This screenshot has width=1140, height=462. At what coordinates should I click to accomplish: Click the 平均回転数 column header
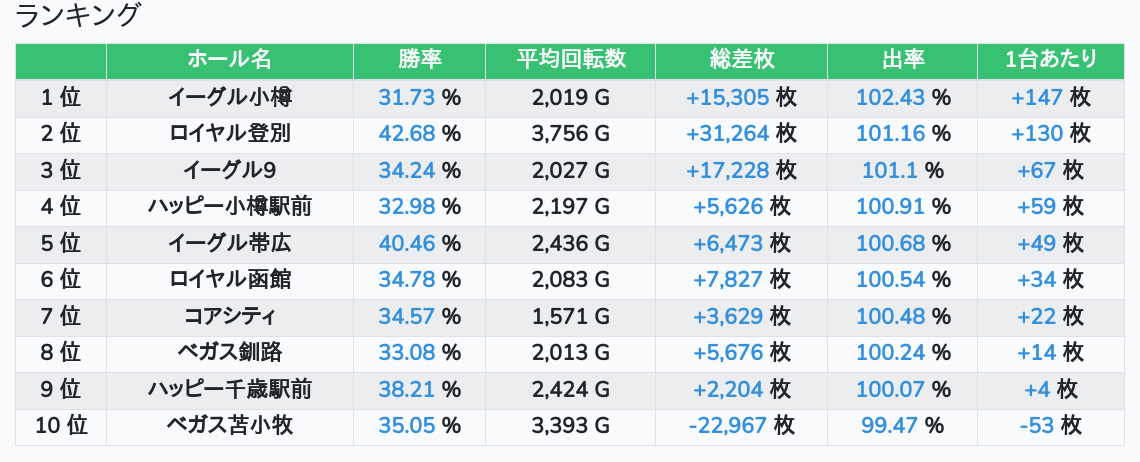[570, 60]
